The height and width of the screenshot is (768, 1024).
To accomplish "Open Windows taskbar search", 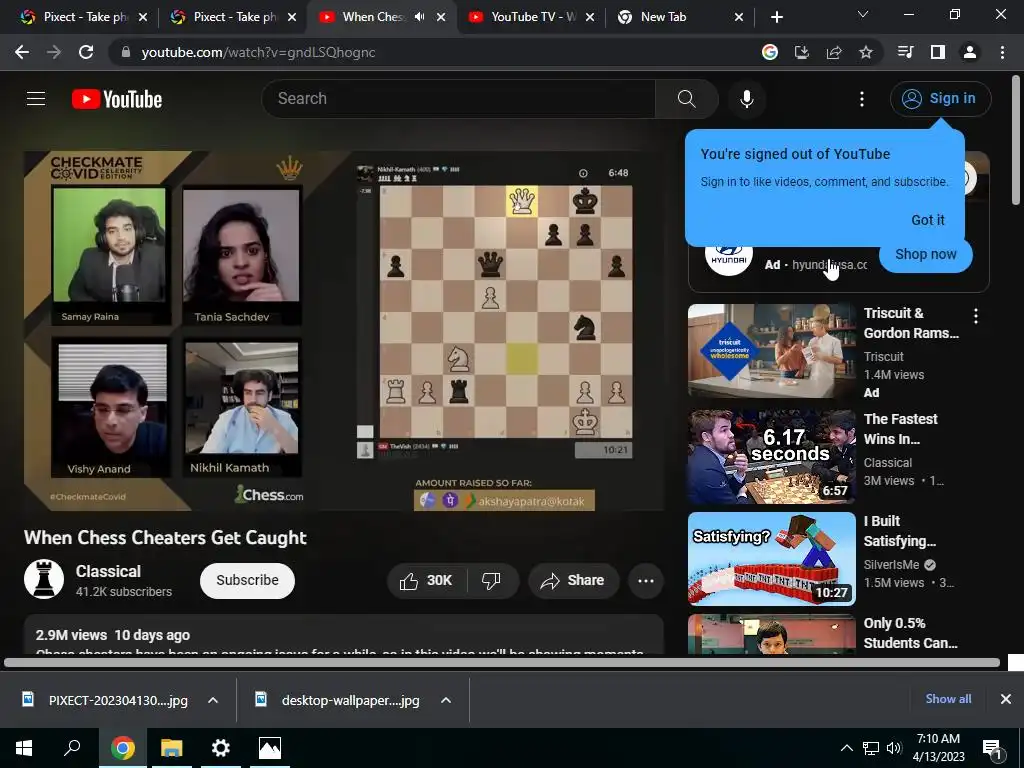I will [72, 748].
